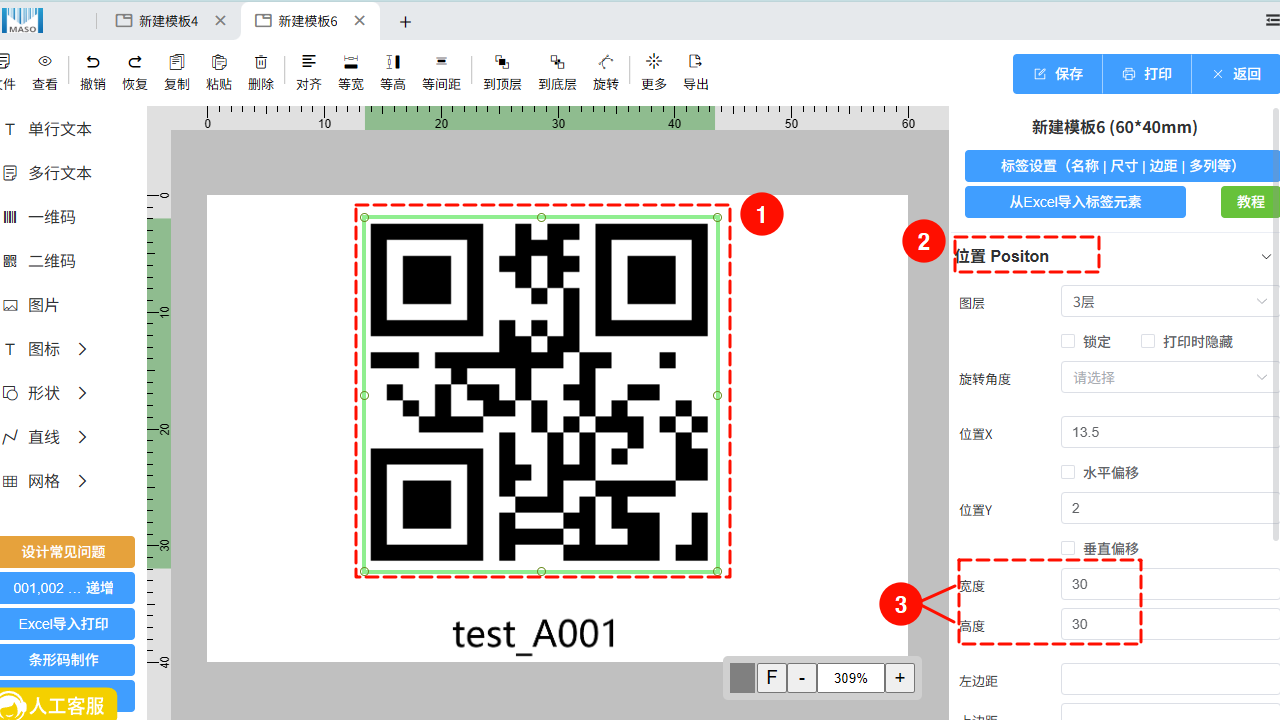Add 单行文本 single-line text element
The height and width of the screenshot is (720, 1280).
click(60, 129)
